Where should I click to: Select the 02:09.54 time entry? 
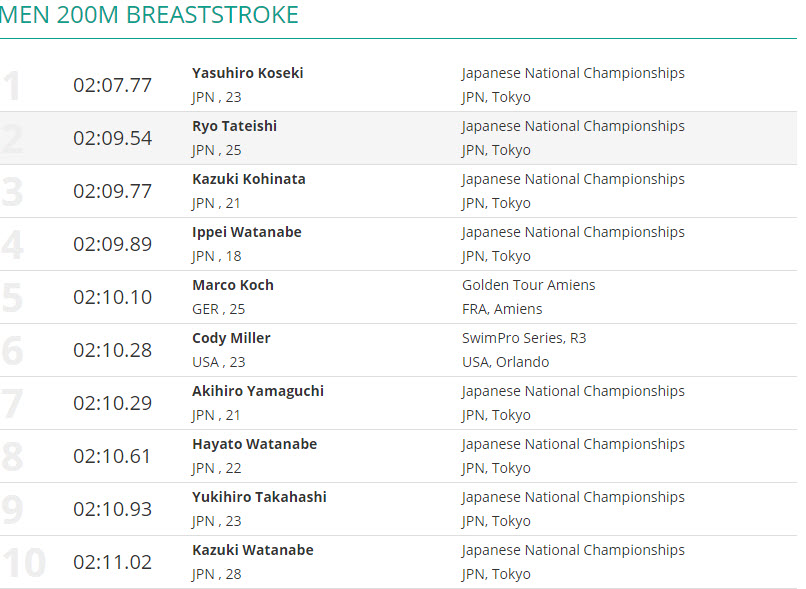pos(112,138)
